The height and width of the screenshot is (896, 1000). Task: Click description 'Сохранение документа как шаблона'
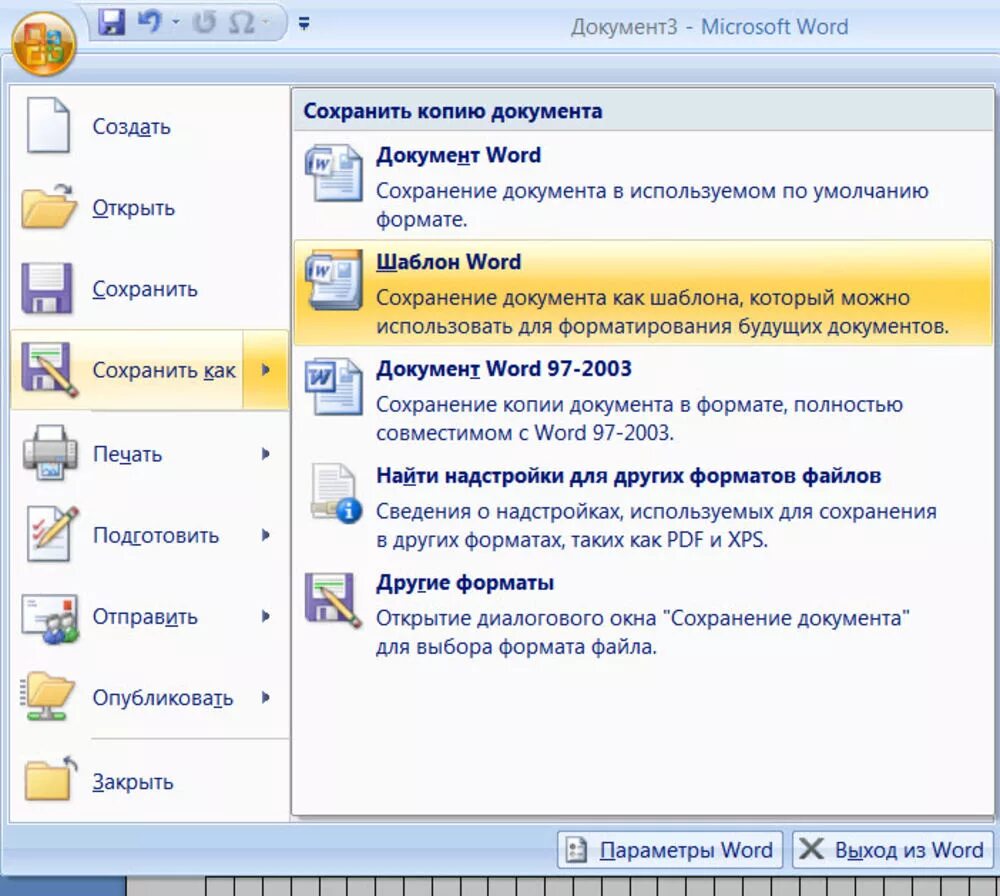tap(662, 312)
